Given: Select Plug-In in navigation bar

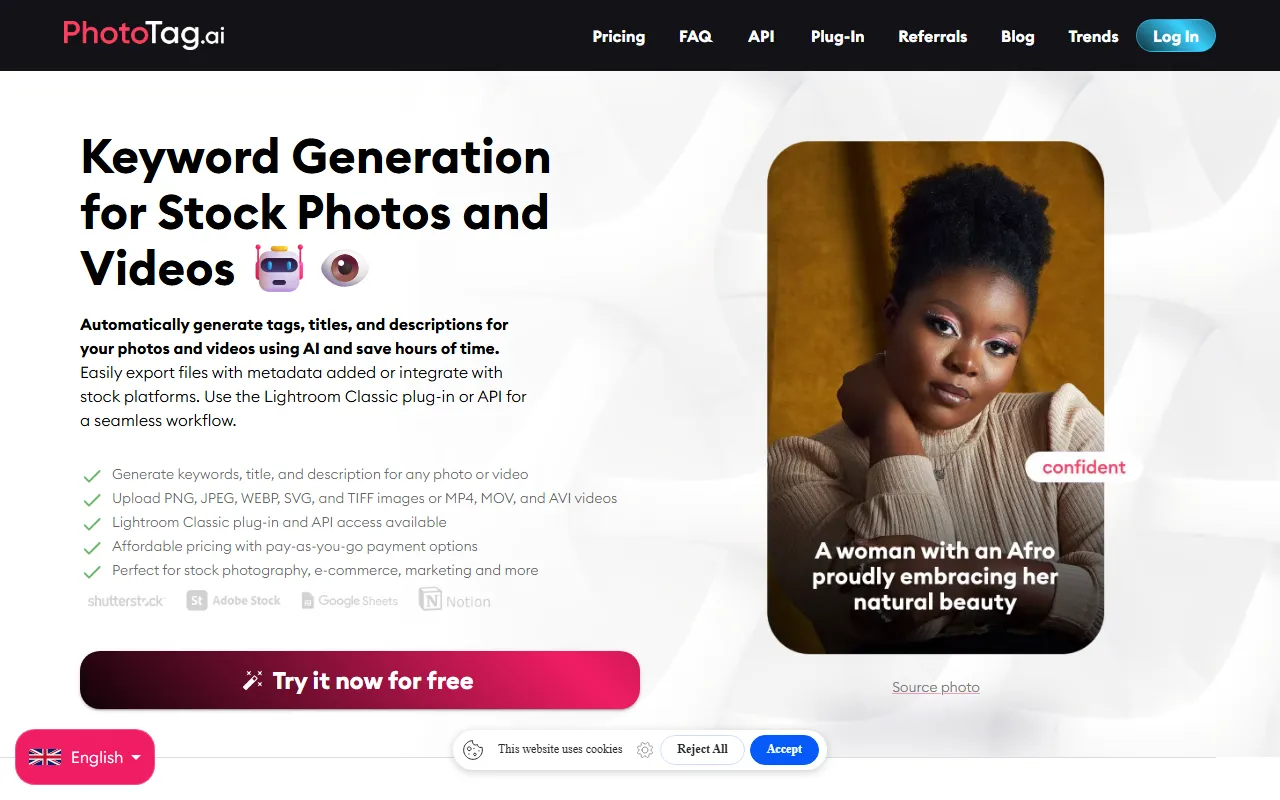Looking at the screenshot, I should 838,36.
